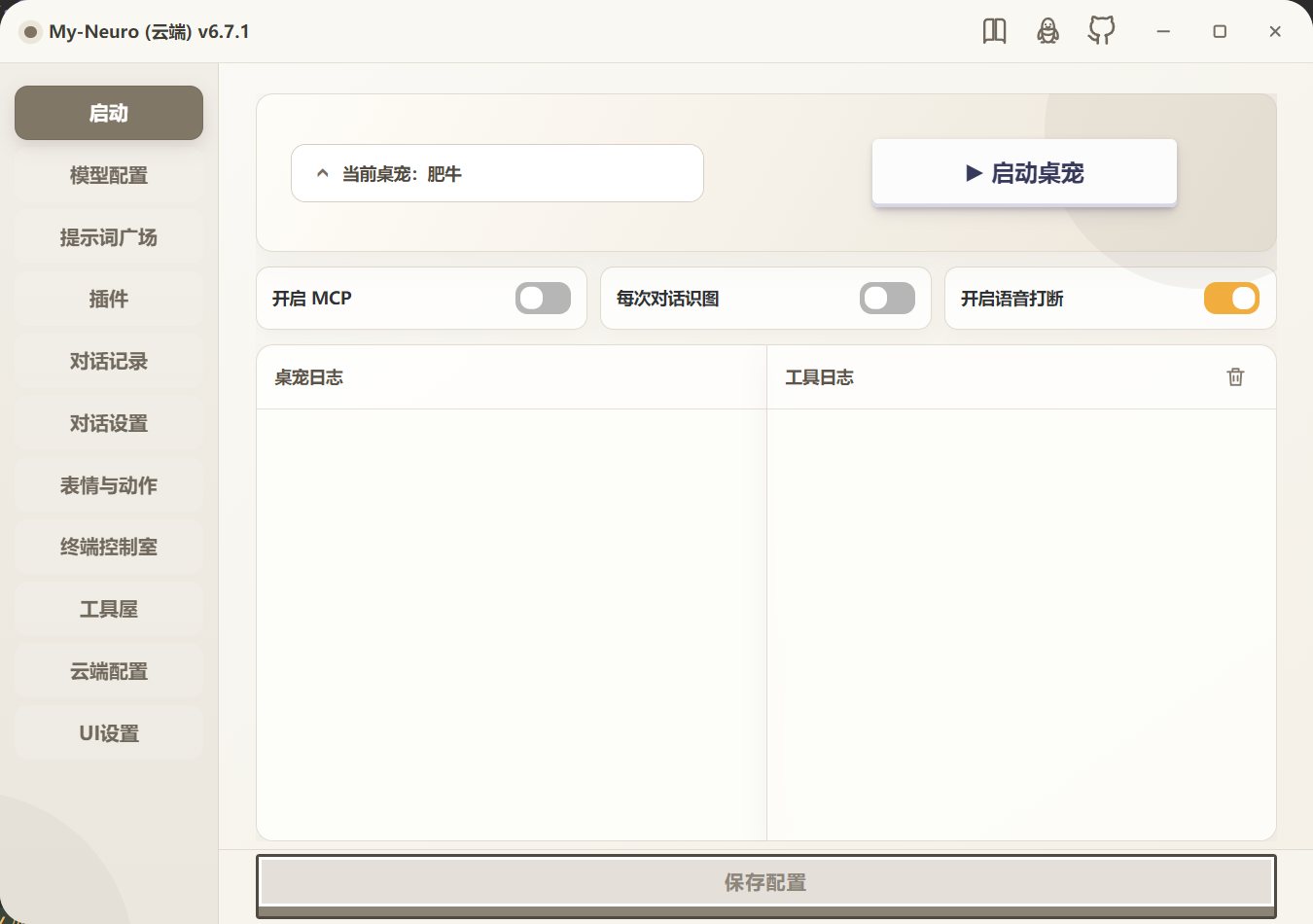Minimize the My-Neuro window

pos(1163,31)
